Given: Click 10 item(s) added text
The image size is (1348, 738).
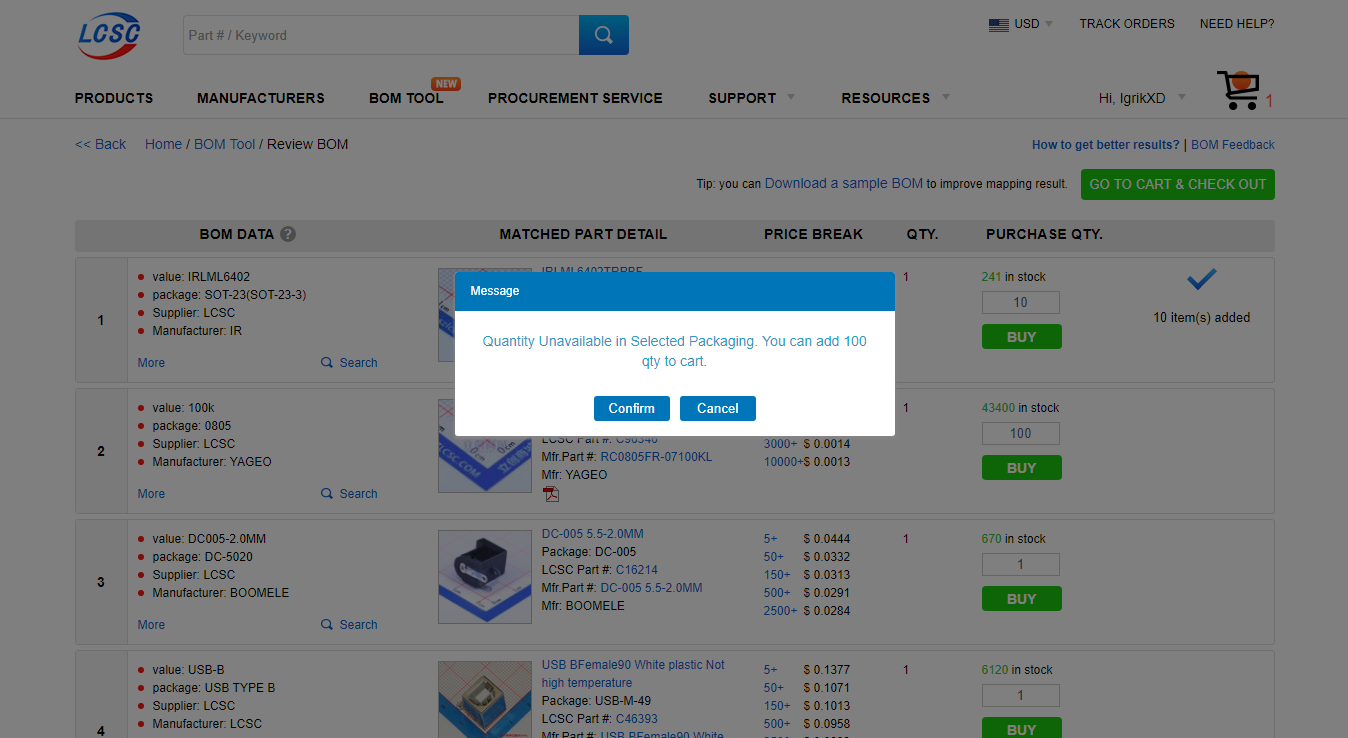Looking at the screenshot, I should coord(1202,318).
